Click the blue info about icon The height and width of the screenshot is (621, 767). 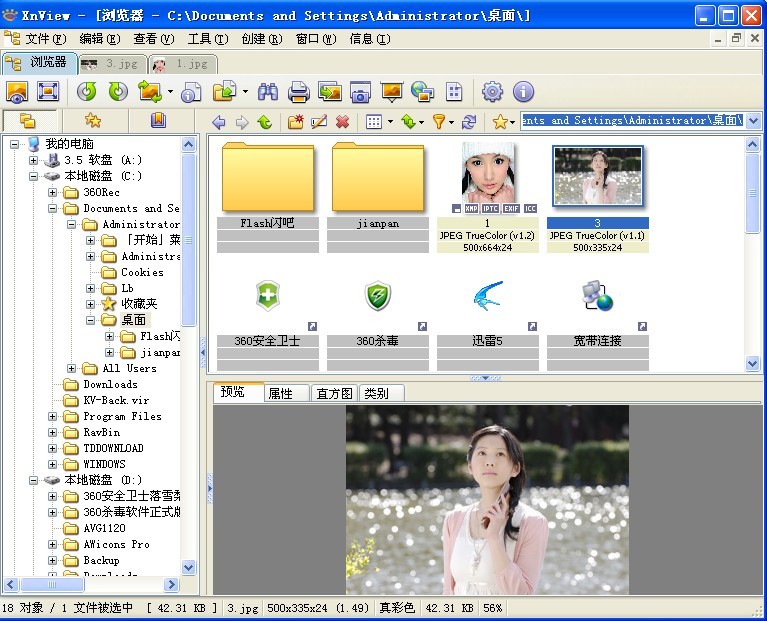tap(523, 92)
